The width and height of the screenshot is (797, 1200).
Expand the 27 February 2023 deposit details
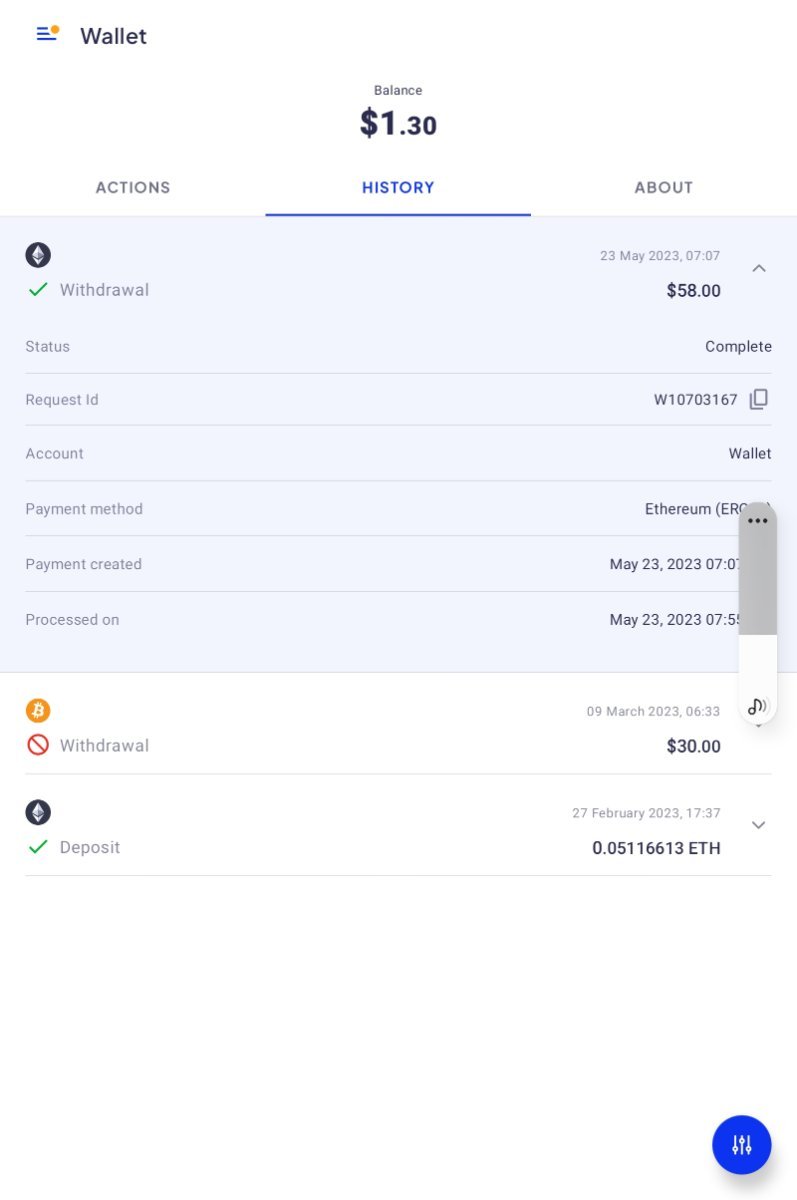click(759, 825)
